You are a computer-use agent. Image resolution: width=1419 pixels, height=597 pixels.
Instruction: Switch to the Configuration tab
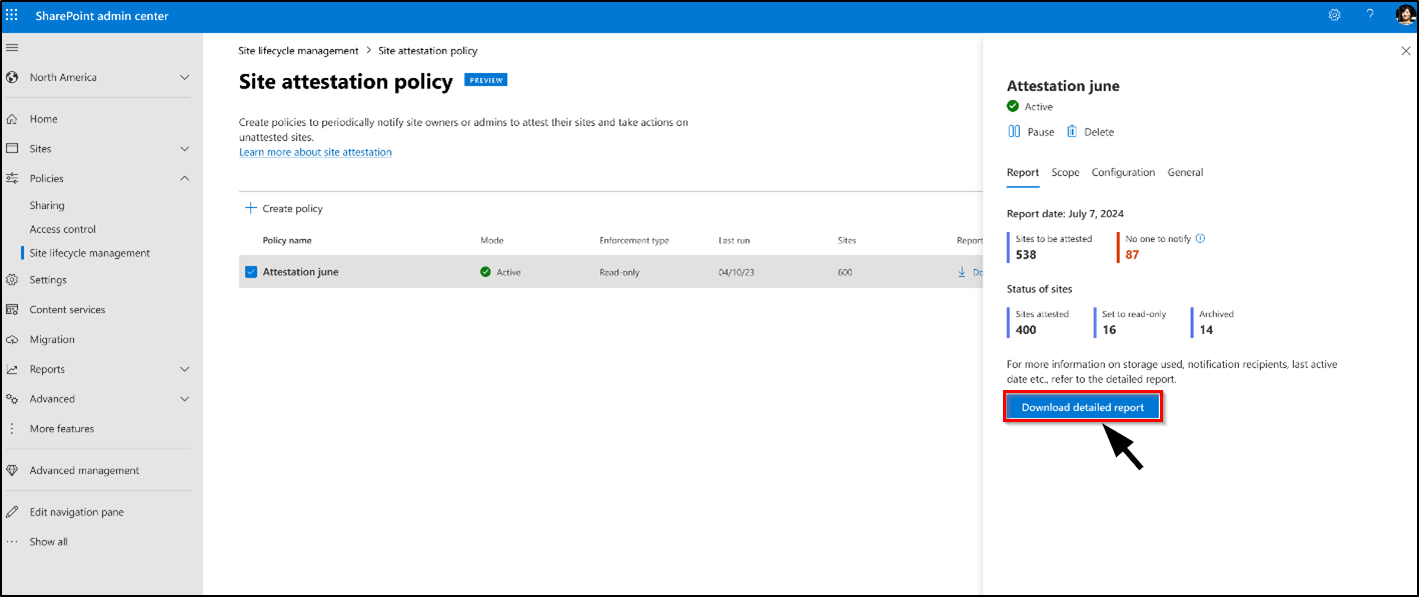click(x=1123, y=173)
